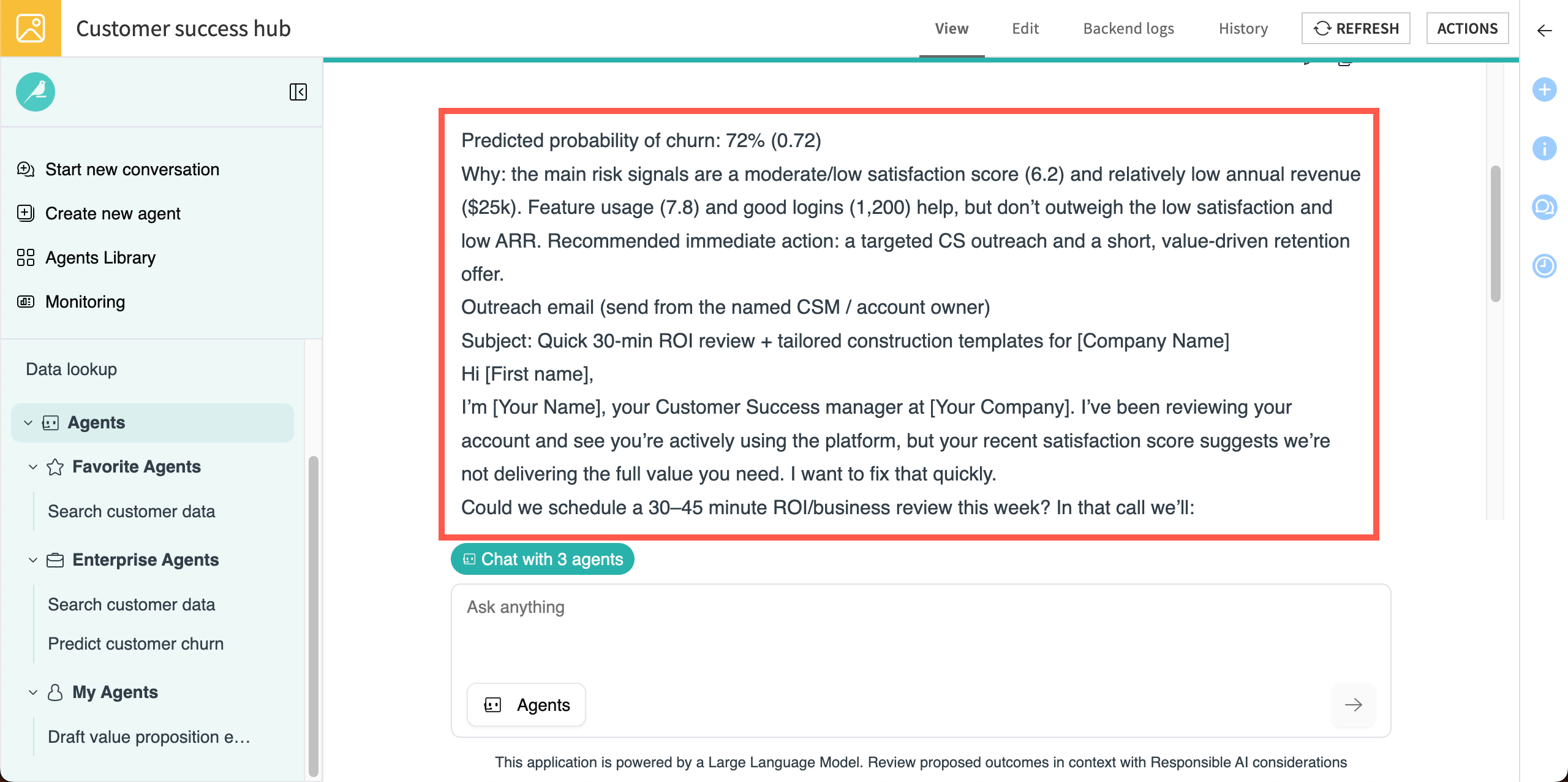This screenshot has height=782, width=1568.
Task: Collapse the left sidebar panel icon
Action: pyautogui.click(x=298, y=92)
